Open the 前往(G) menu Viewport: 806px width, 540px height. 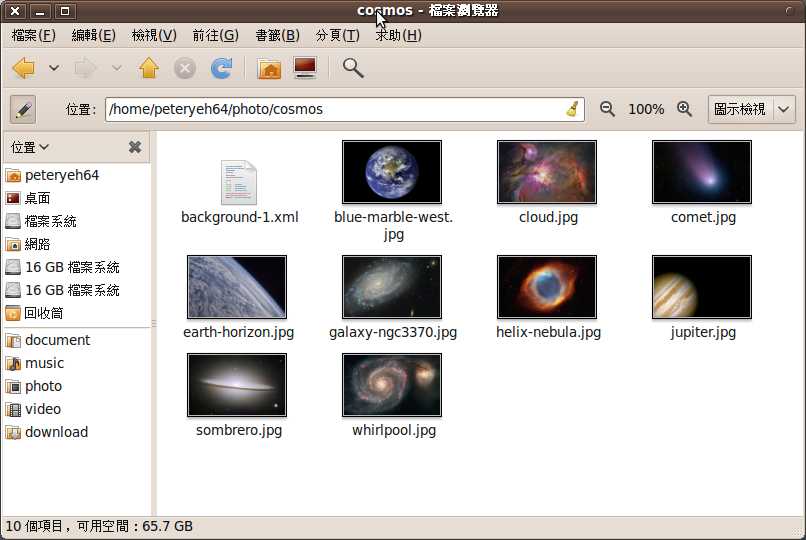tap(215, 35)
